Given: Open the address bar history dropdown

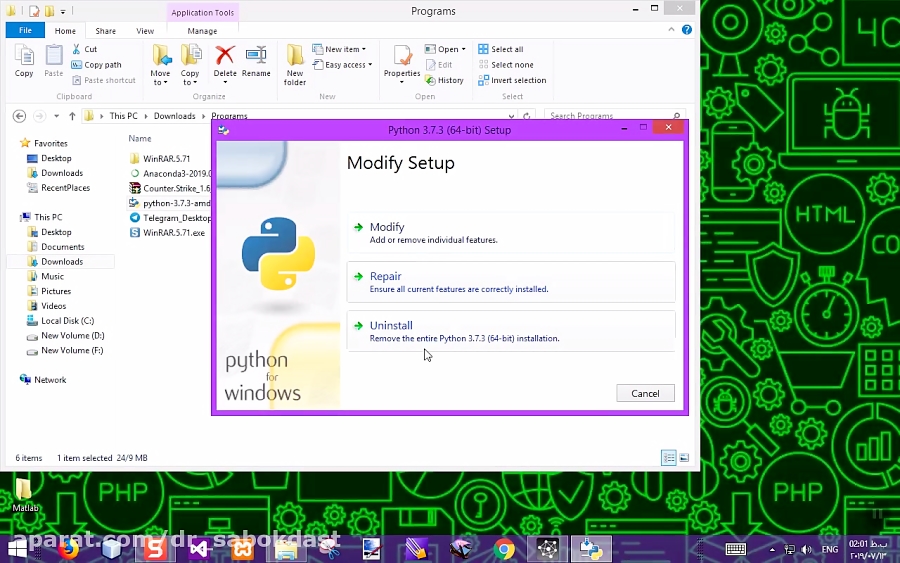Looking at the screenshot, I should coord(511,116).
